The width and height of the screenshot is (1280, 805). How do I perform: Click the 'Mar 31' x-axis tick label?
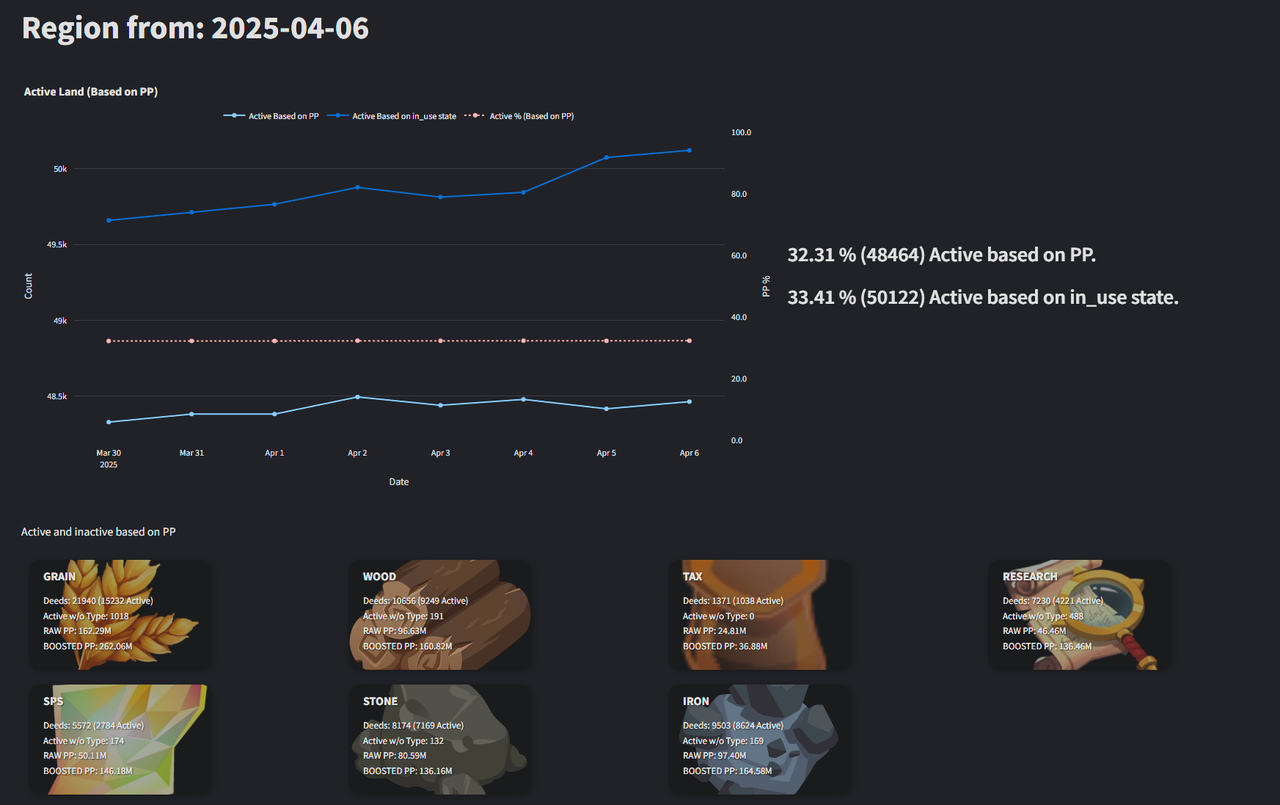[191, 453]
